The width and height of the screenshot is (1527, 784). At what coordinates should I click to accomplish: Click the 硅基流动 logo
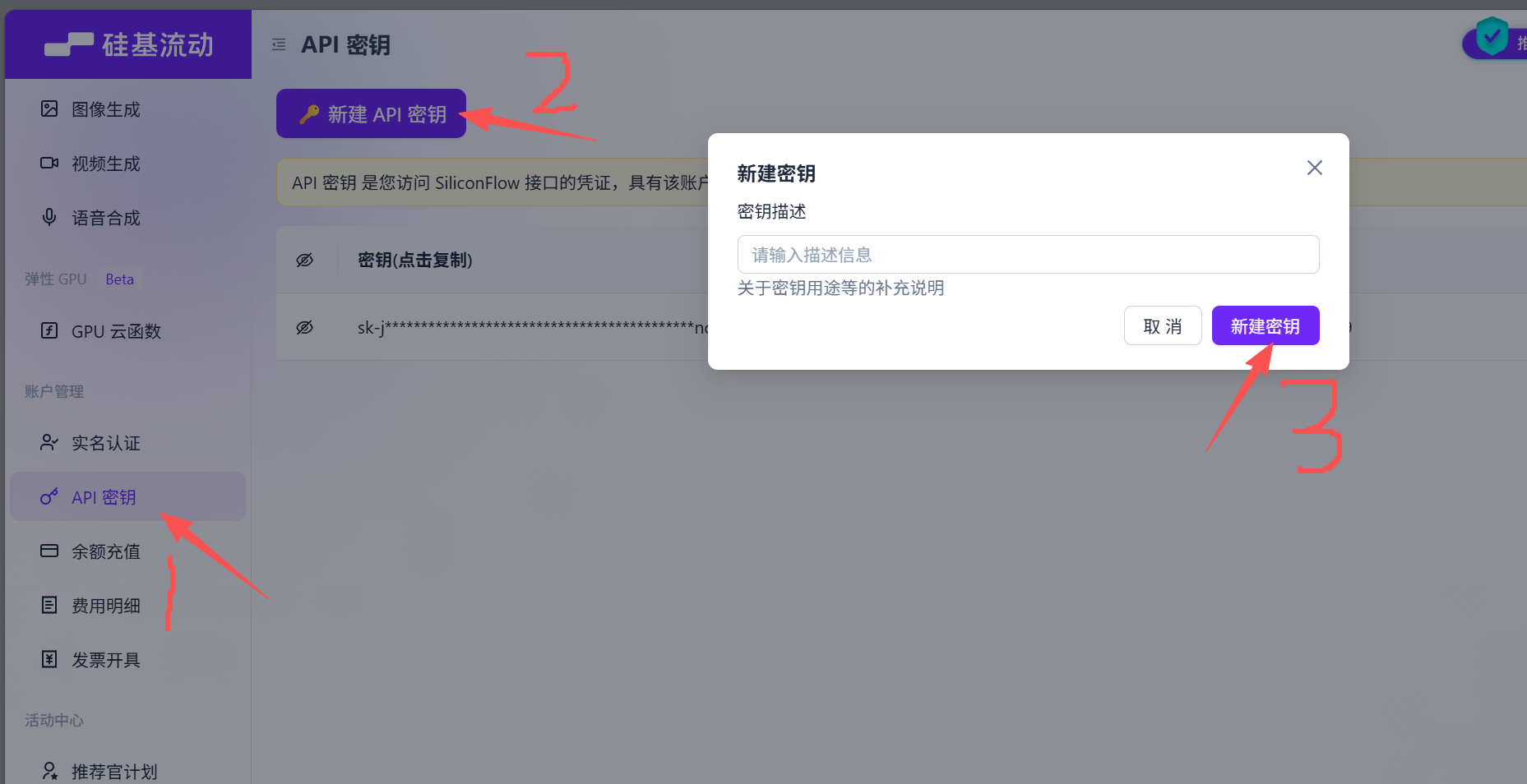point(129,44)
